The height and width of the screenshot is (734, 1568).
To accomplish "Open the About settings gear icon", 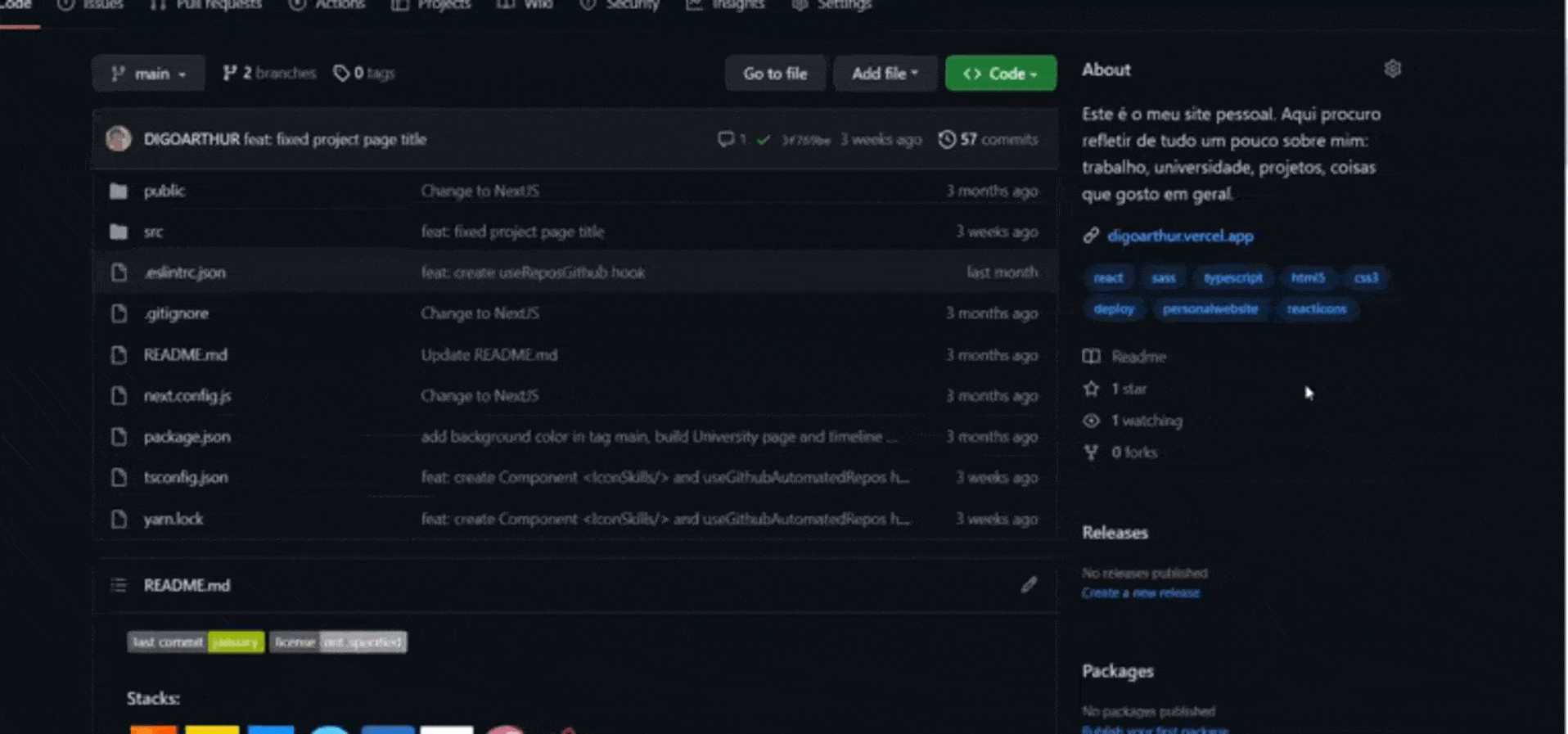I will [1392, 69].
